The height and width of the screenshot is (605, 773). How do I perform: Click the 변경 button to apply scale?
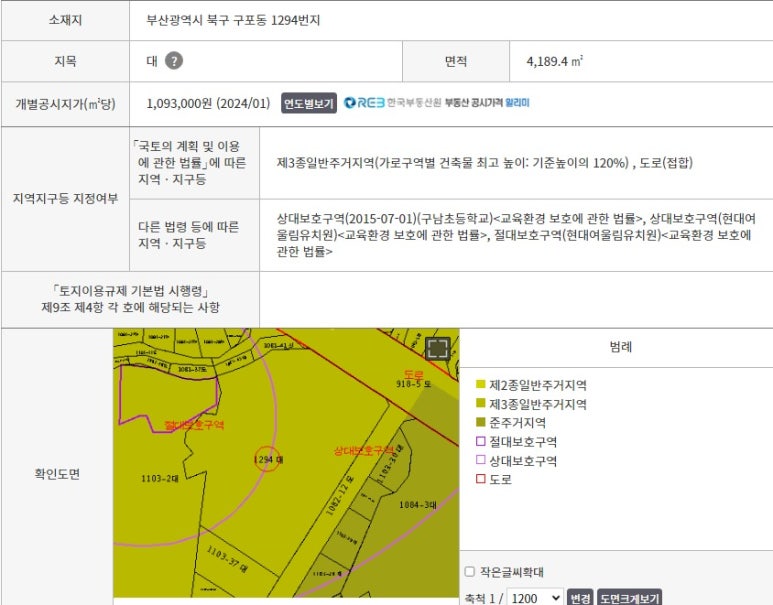580,598
